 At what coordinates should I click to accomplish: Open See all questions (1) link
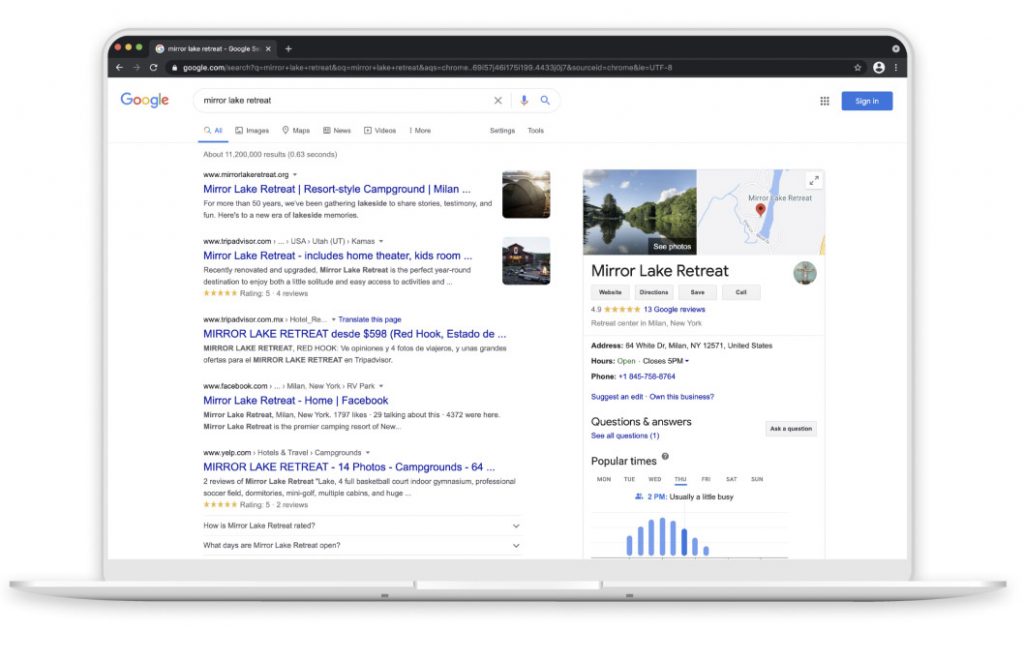coord(625,436)
